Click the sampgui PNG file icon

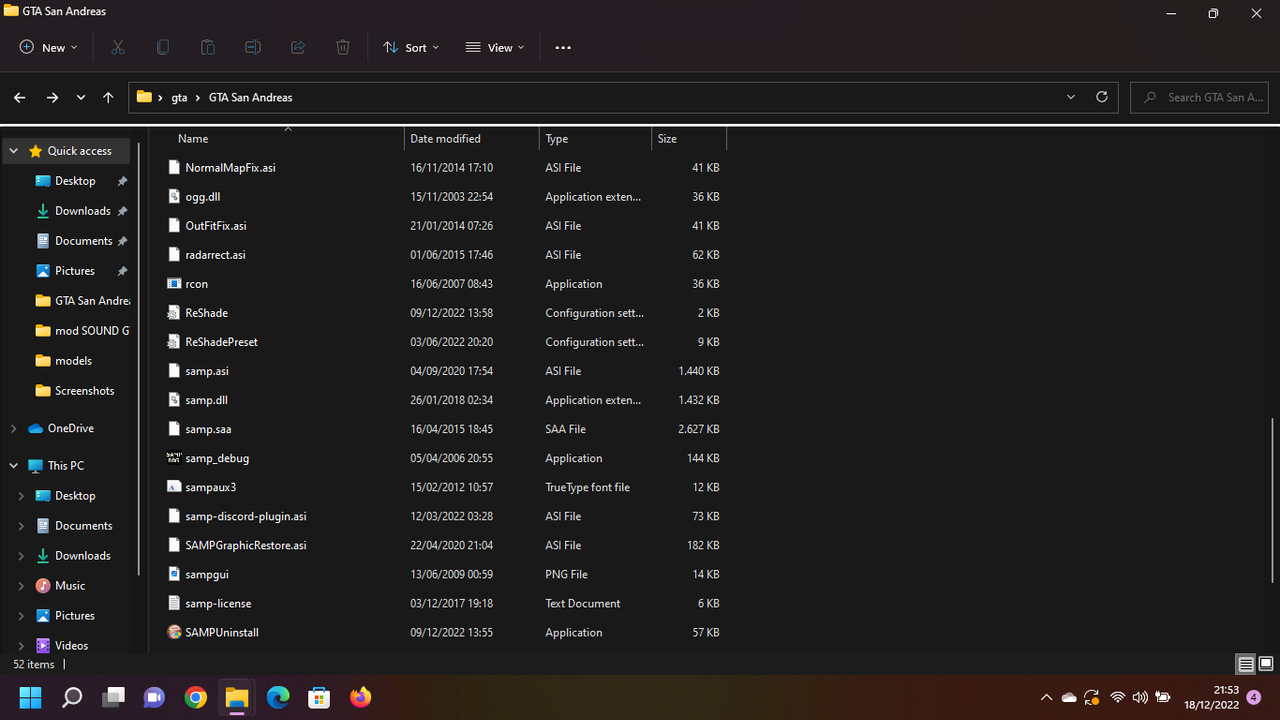174,574
